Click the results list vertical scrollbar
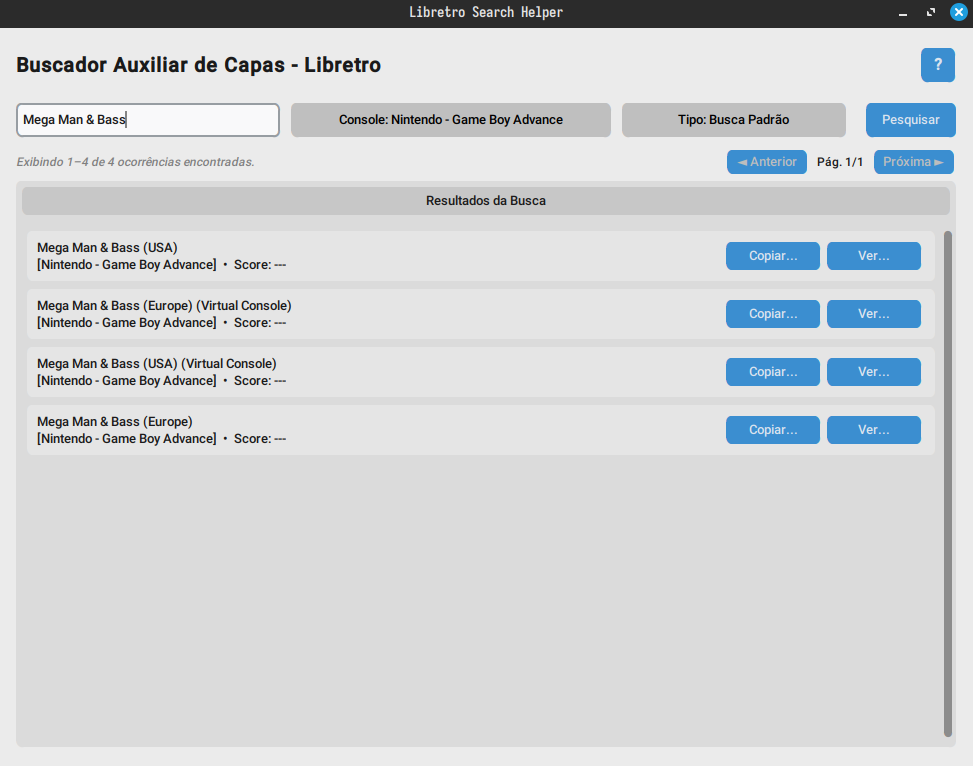The height and width of the screenshot is (766, 973). (x=948, y=484)
